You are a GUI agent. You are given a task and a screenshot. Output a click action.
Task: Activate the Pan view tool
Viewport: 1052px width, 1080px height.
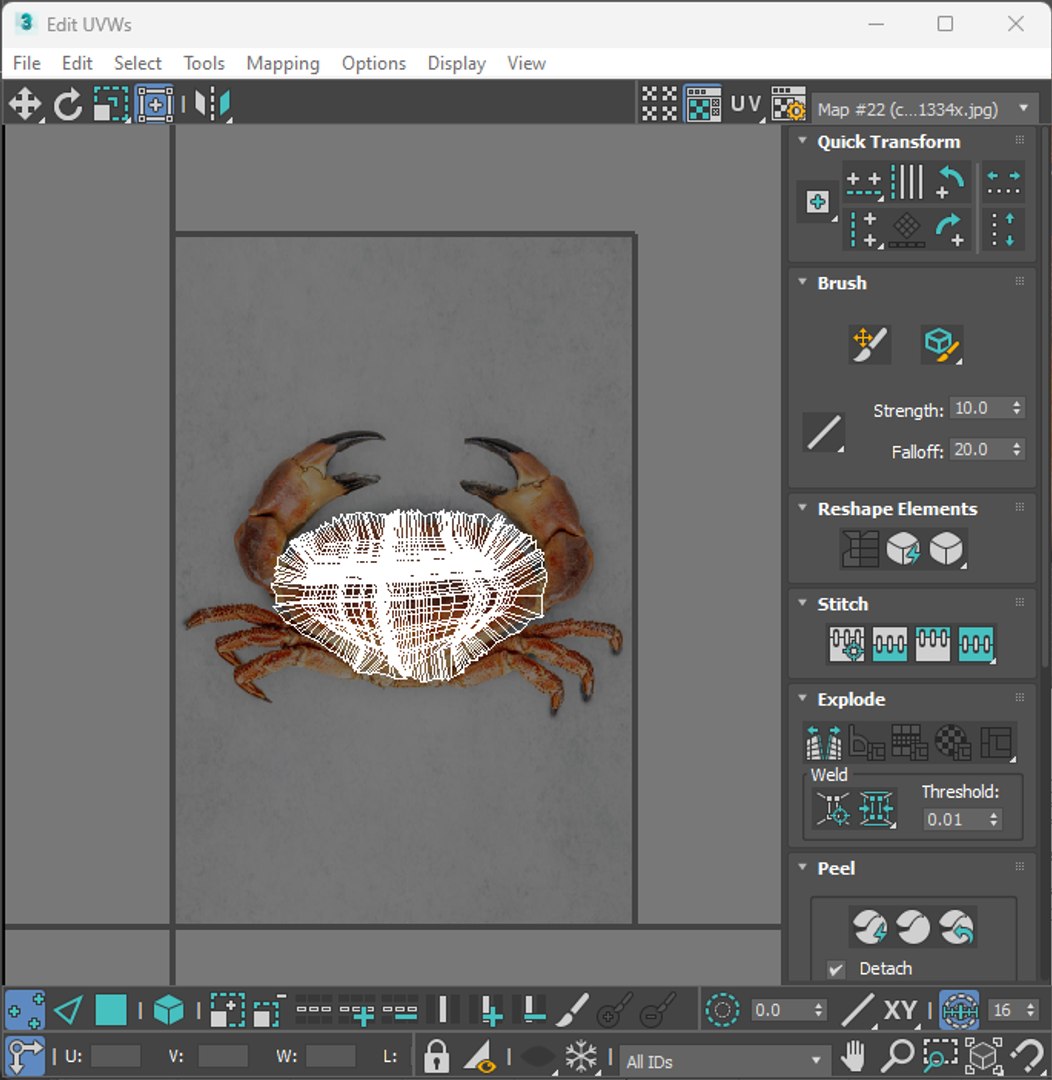tap(853, 1055)
